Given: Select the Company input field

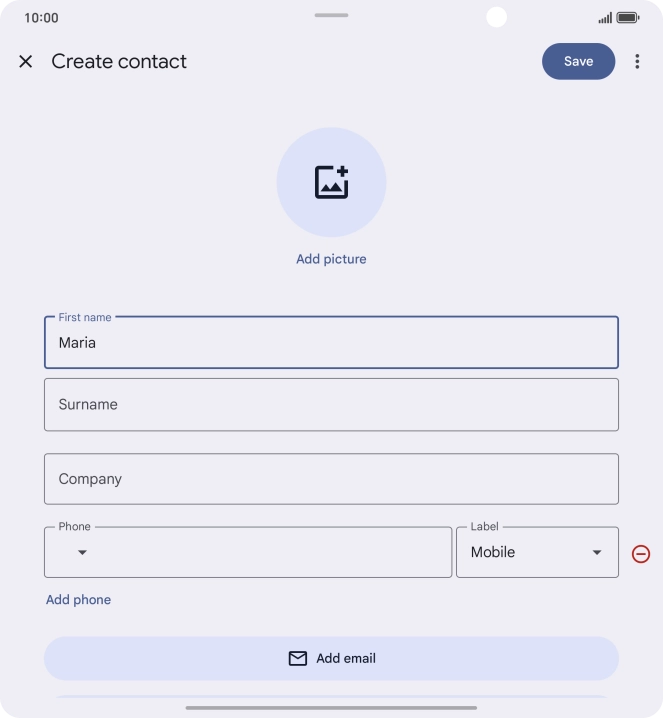Looking at the screenshot, I should (331, 479).
